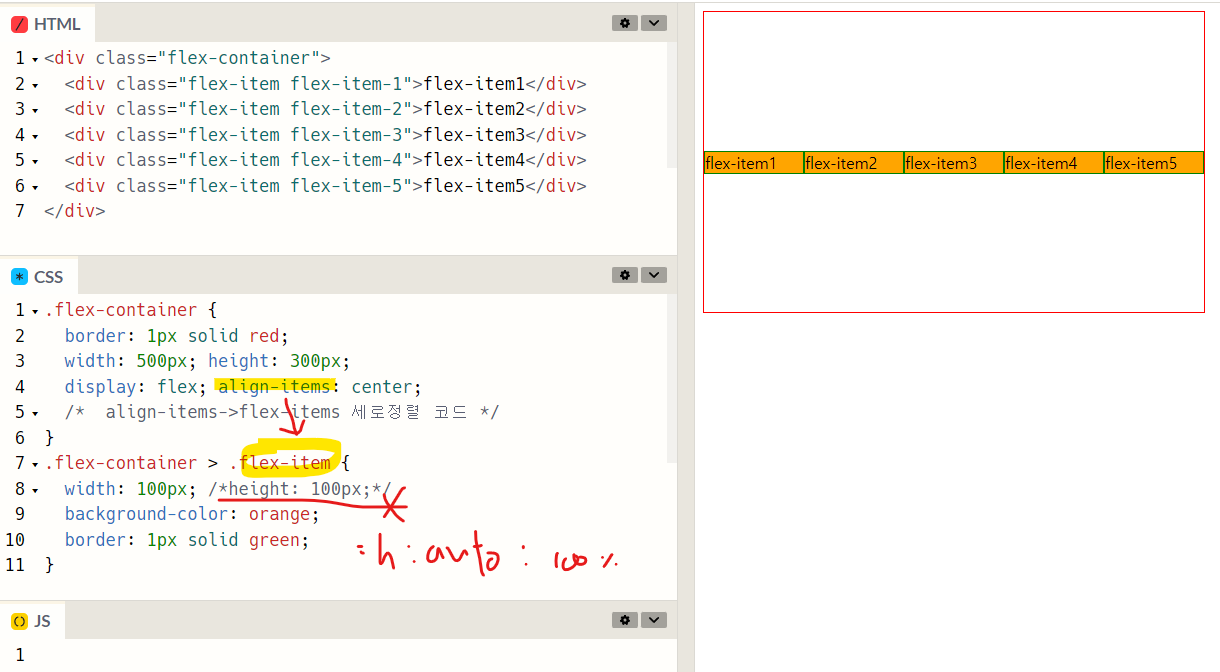Screen dimensions: 1220x672
Task: Fold CSS line 5 comment arrow
Action: [35, 413]
